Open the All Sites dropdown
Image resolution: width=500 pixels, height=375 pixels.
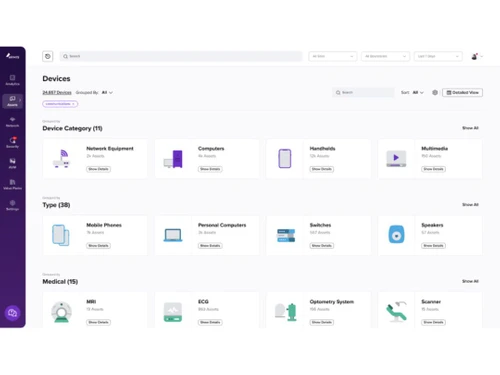click(333, 56)
